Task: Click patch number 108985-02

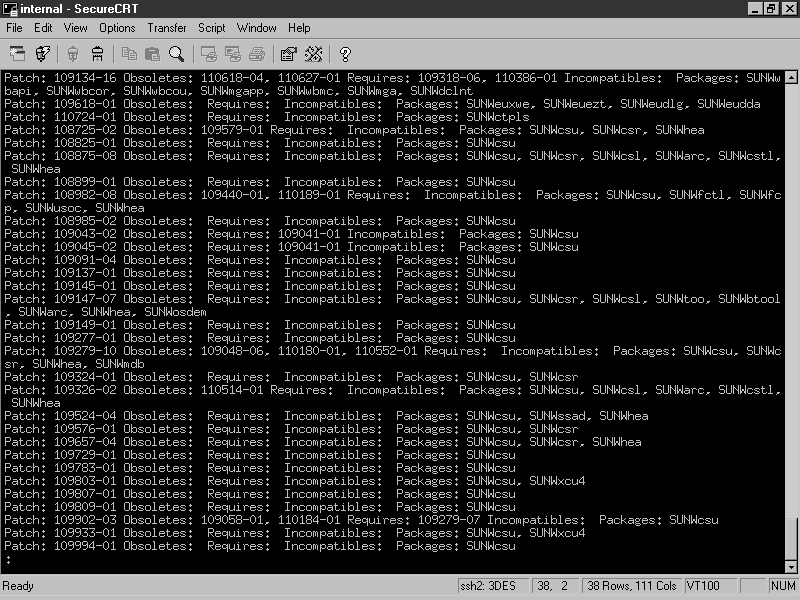Action: click(85, 221)
